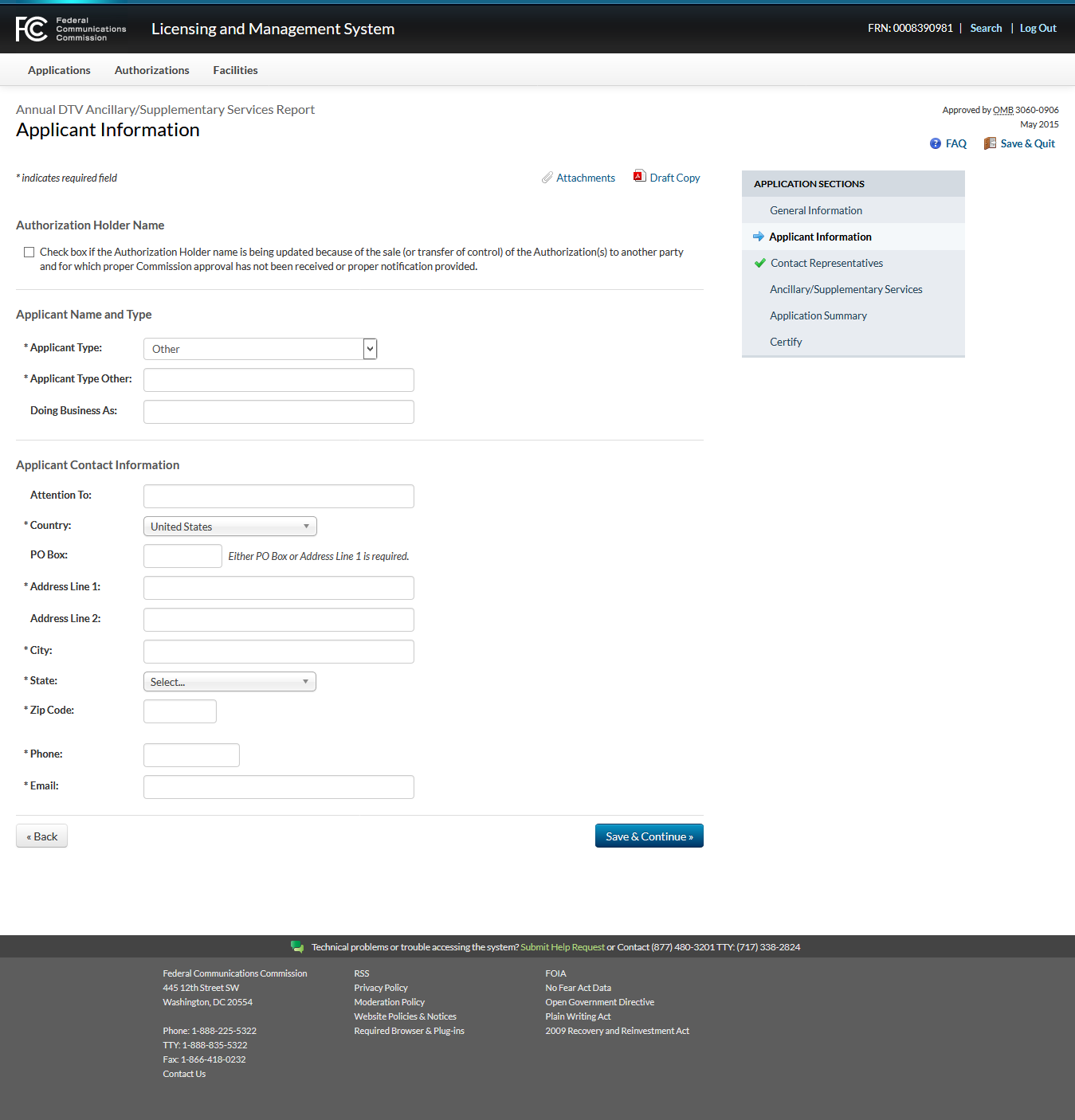Expand the Country dropdown
The width and height of the screenshot is (1075, 1120).
pos(230,527)
